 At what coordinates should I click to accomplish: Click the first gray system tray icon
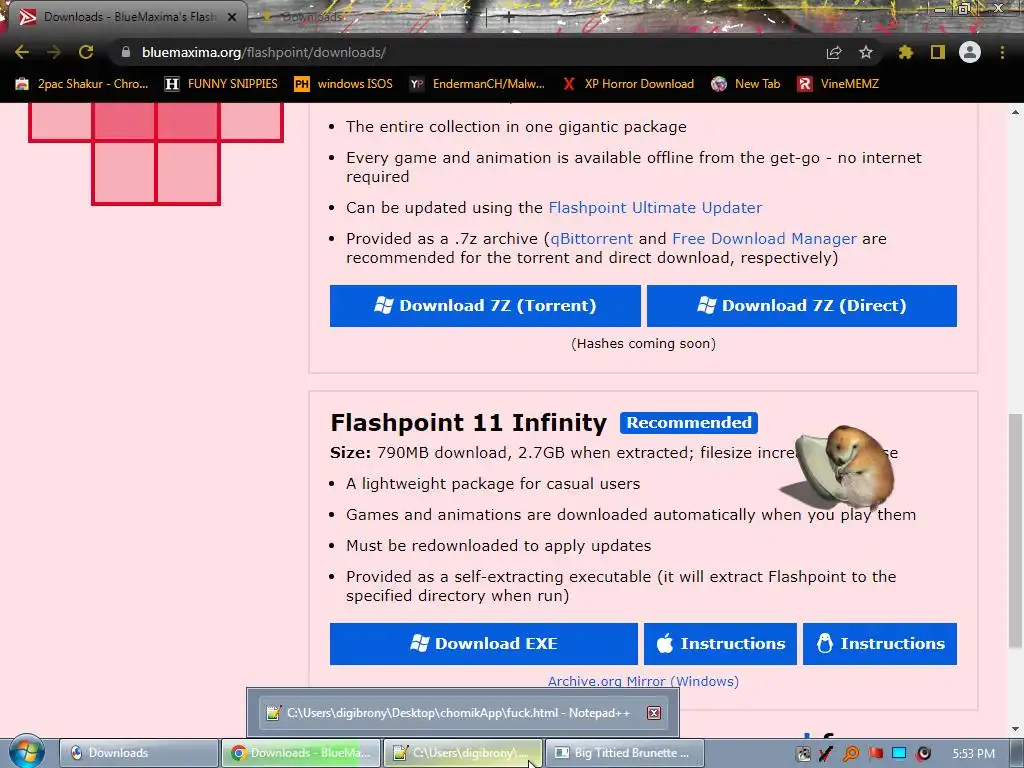(803, 754)
